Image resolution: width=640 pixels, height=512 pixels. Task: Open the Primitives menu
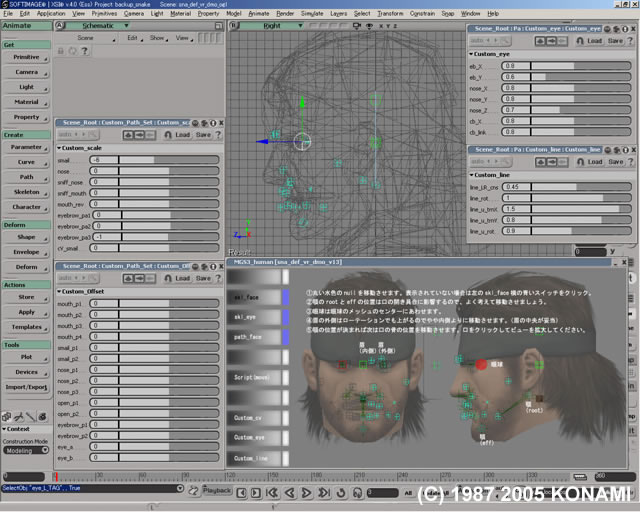click(104, 13)
